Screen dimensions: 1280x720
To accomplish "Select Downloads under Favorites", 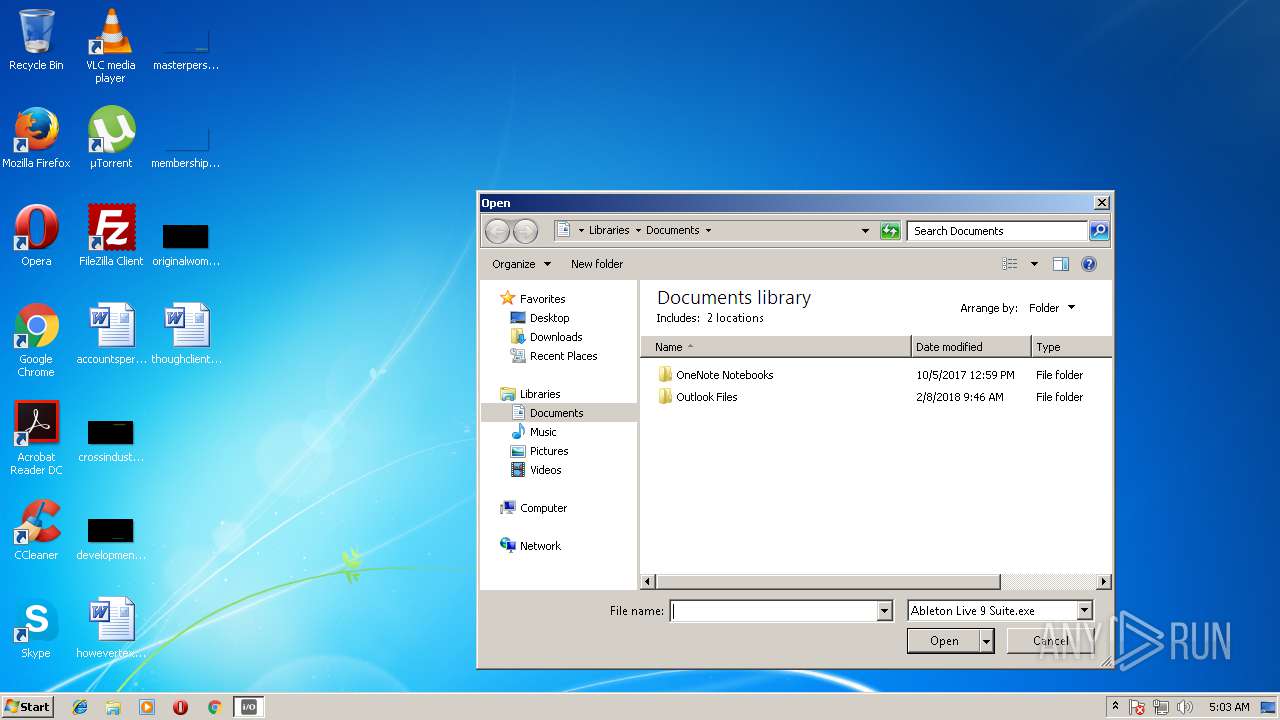I will 556,337.
